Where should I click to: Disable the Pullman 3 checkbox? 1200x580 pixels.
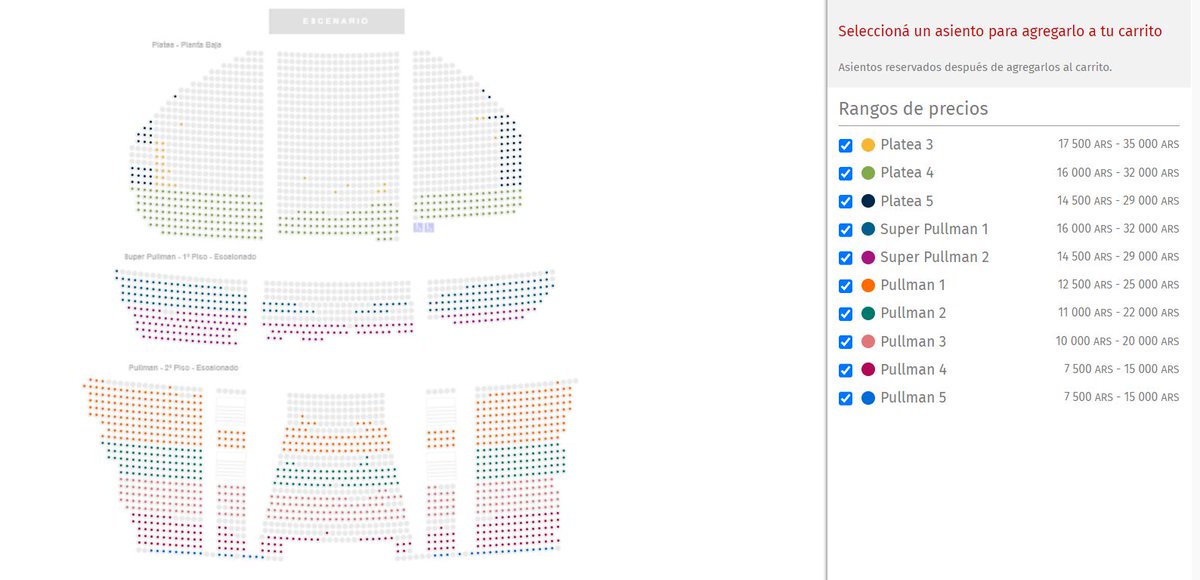click(845, 341)
